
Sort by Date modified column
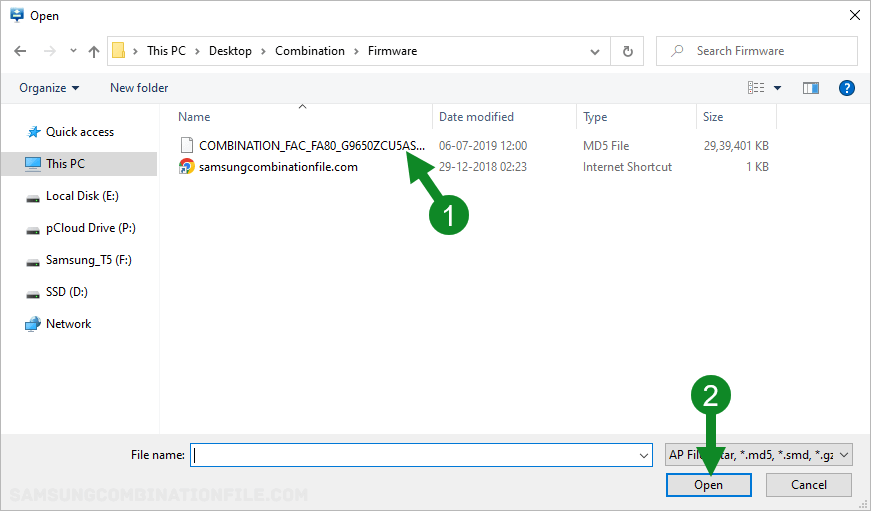476,117
